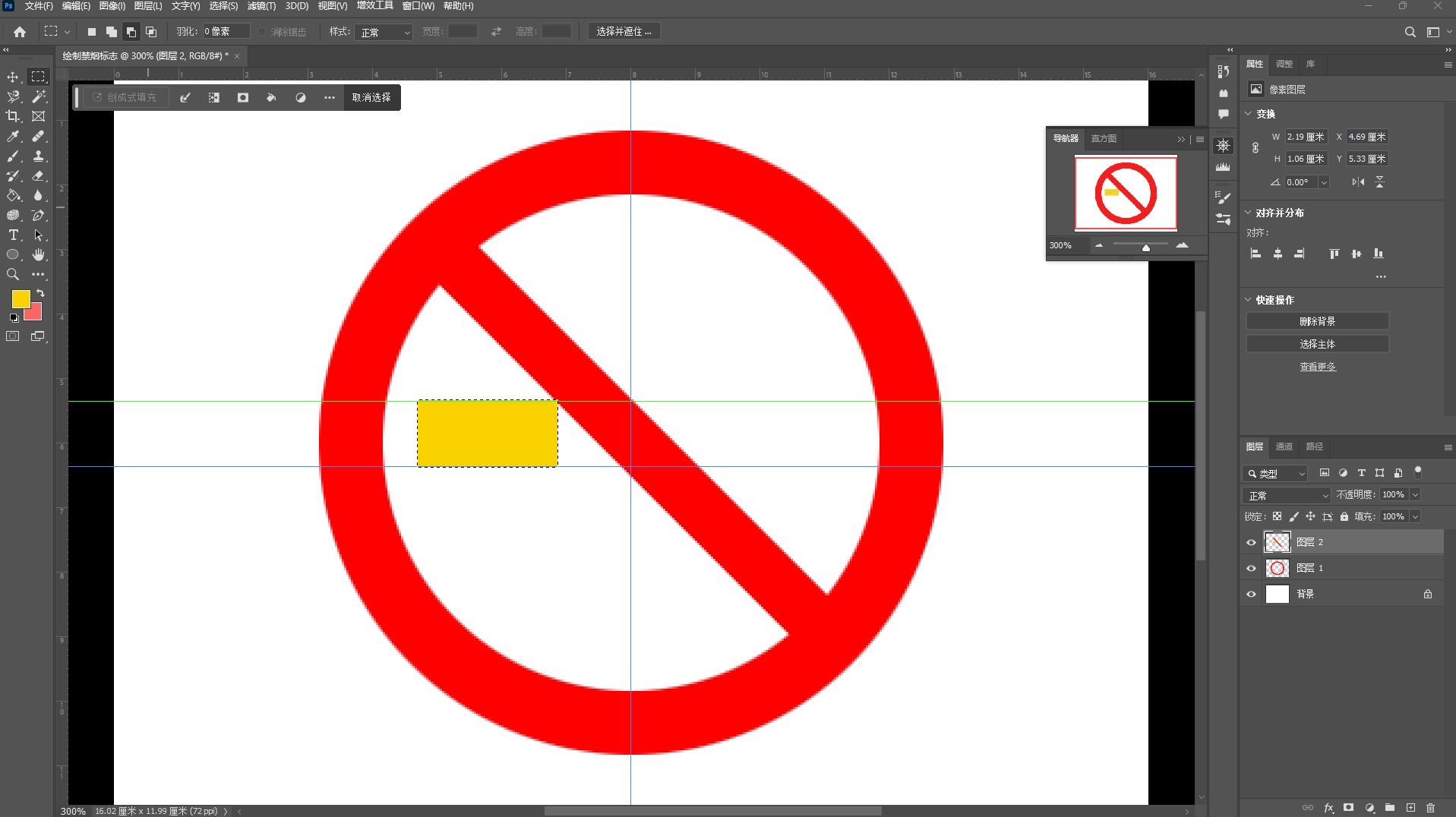Open the 选择(S) menu
This screenshot has height=817, width=1456.
tap(223, 6)
